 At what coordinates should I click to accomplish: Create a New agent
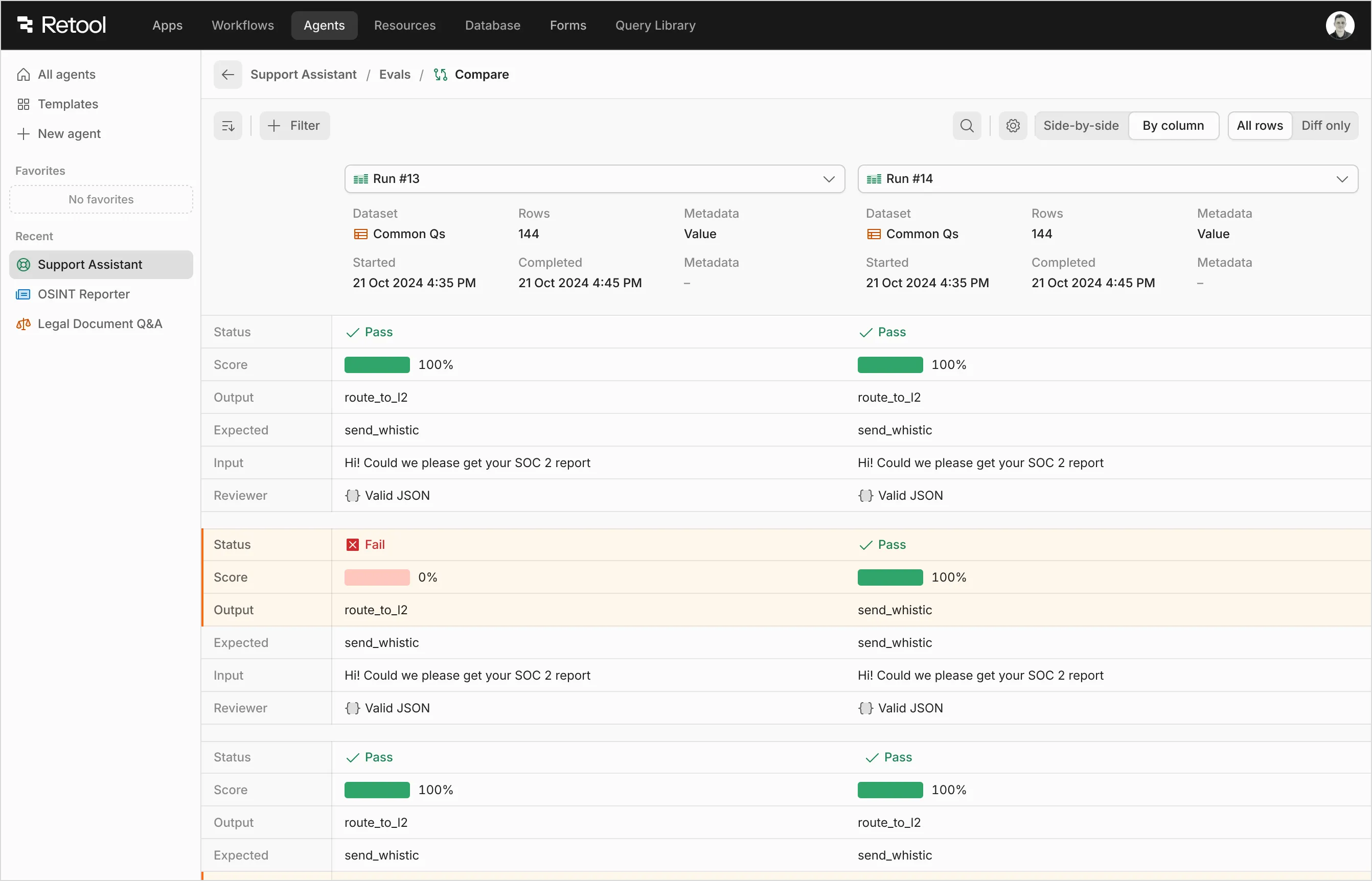point(67,133)
